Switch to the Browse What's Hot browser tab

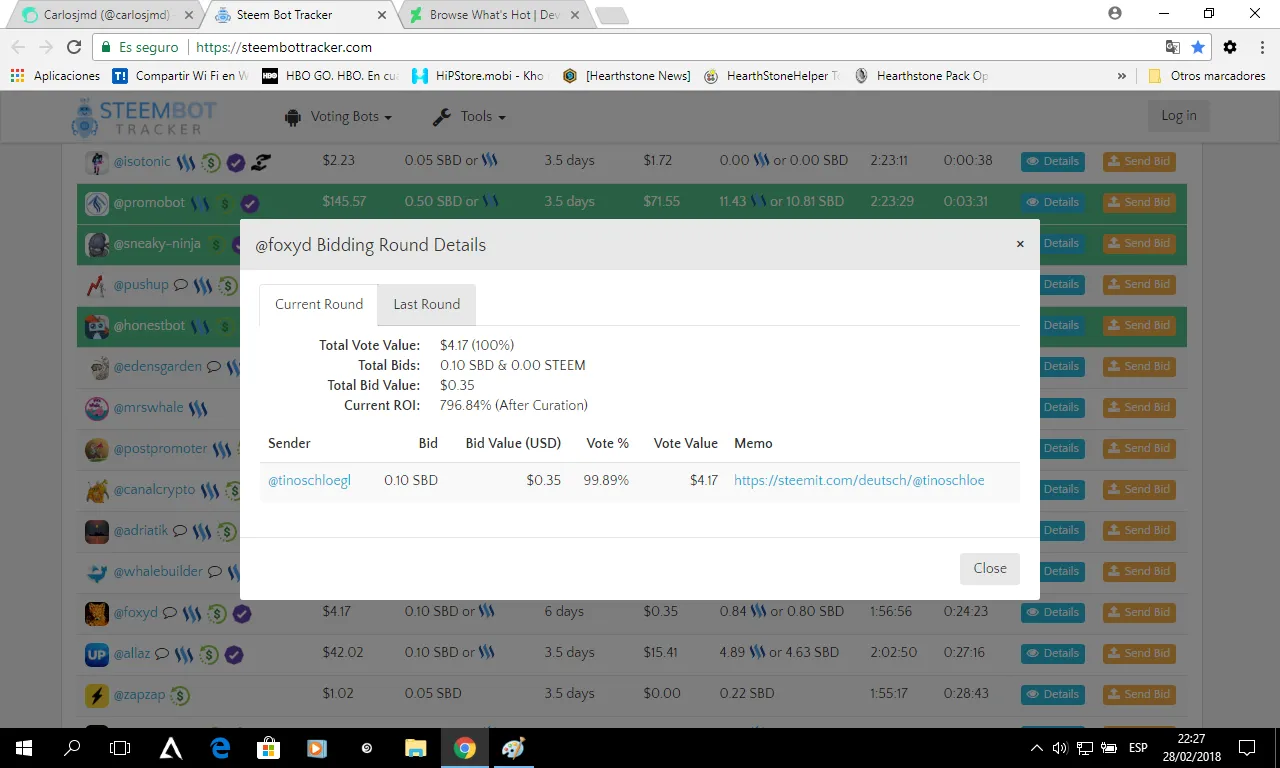[x=495, y=15]
